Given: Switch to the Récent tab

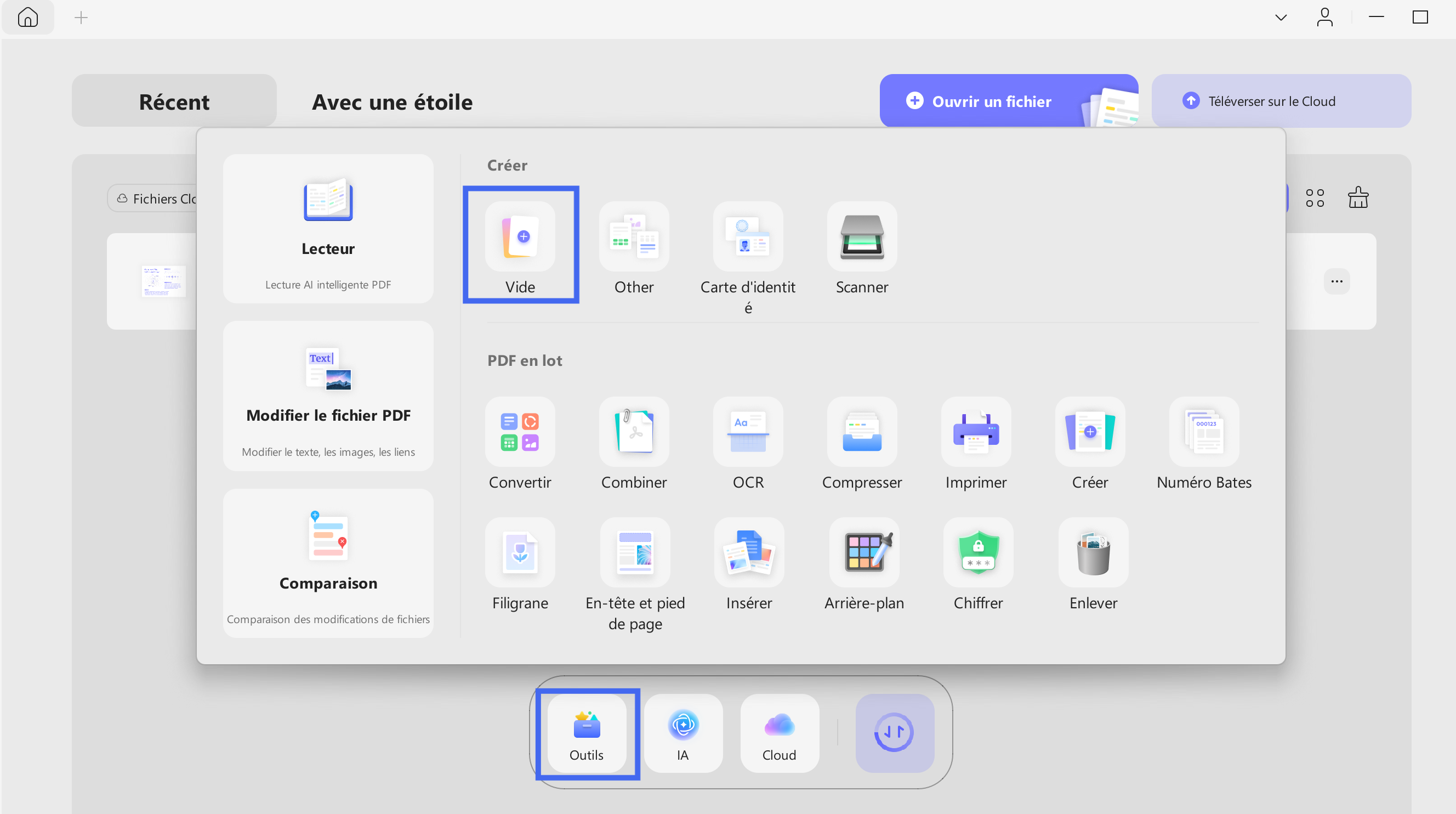Looking at the screenshot, I should click(174, 101).
